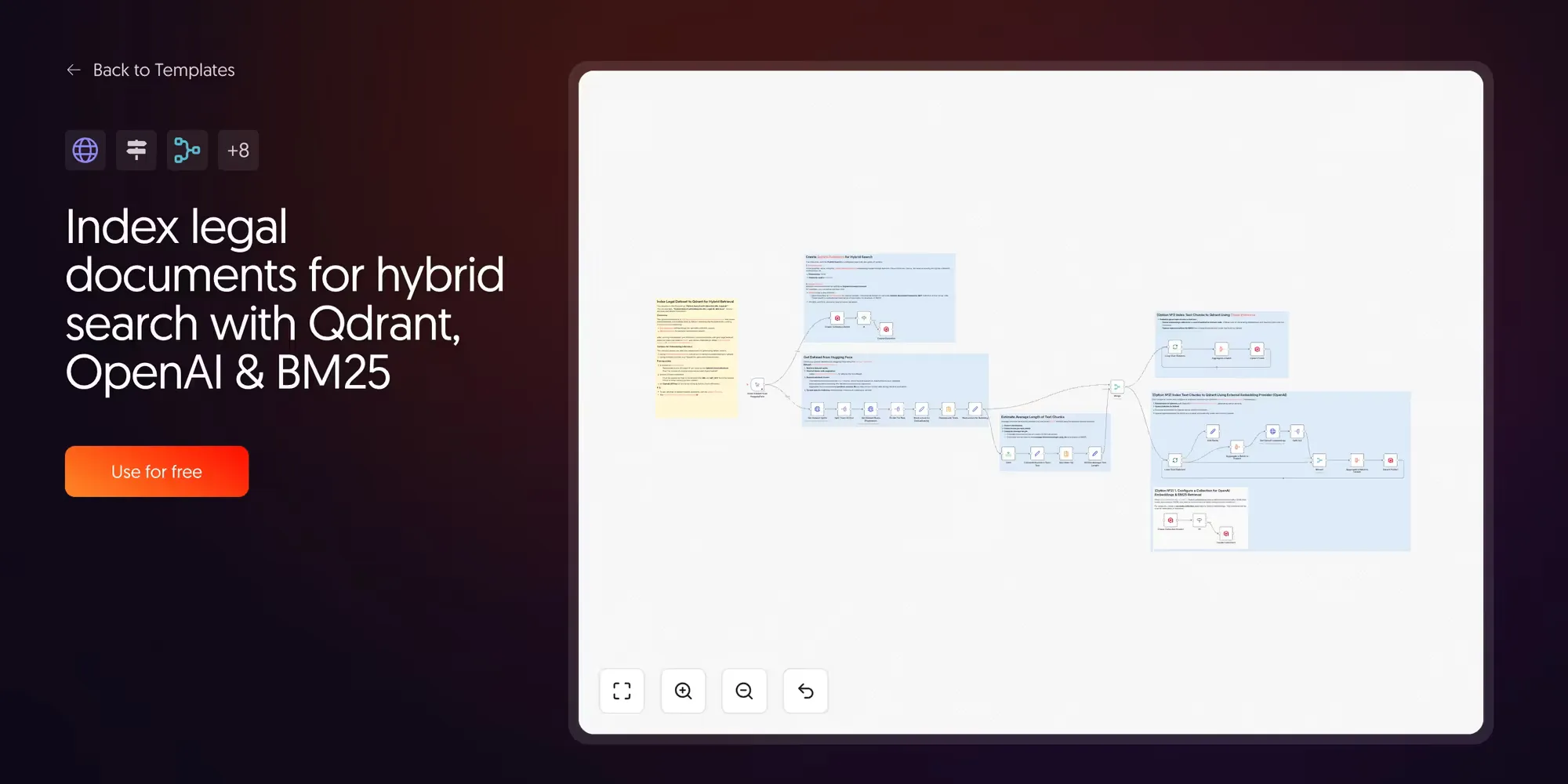Expand the +8 category badge
1568x784 pixels.
(238, 150)
